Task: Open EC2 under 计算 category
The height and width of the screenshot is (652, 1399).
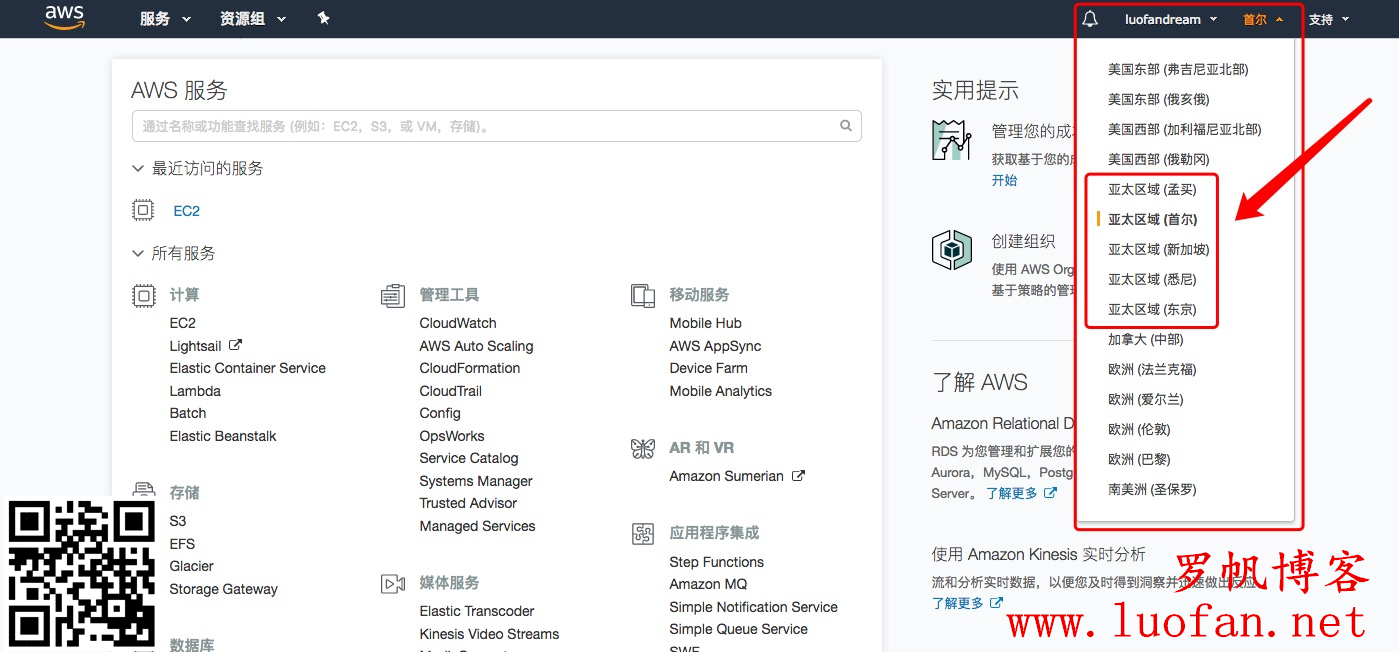Action: (183, 323)
